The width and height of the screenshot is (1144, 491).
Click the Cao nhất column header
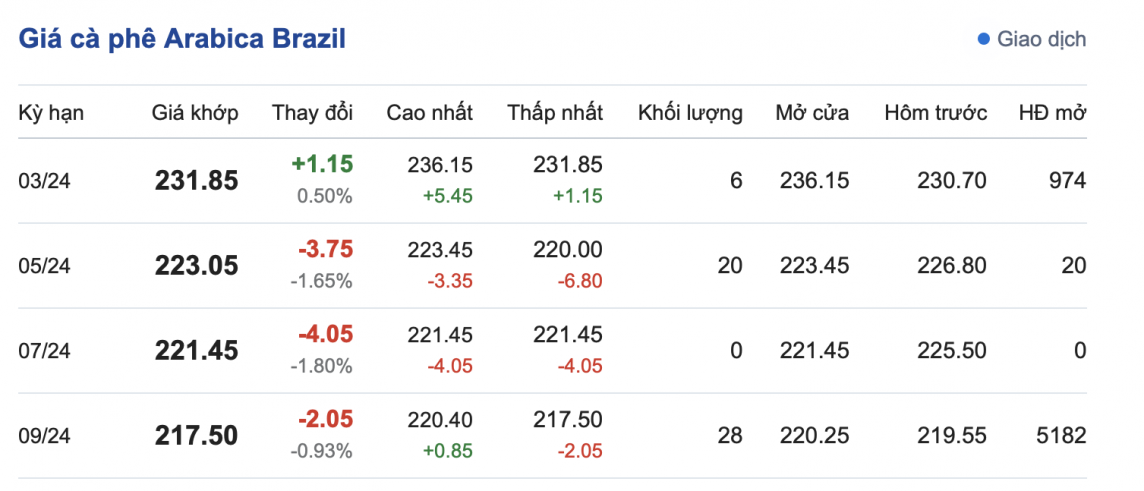(430, 113)
